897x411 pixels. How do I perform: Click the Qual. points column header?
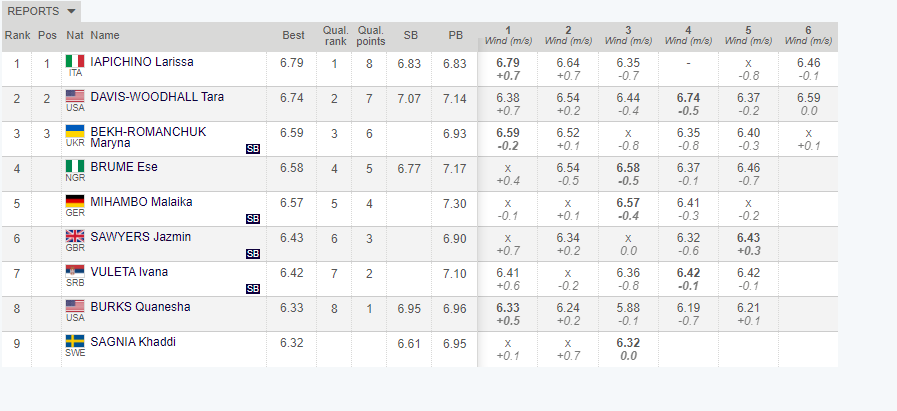[x=372, y=35]
